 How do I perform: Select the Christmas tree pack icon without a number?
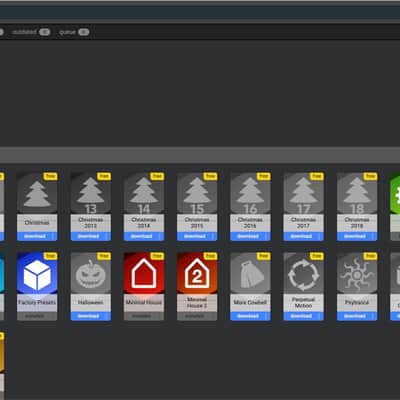37,193
